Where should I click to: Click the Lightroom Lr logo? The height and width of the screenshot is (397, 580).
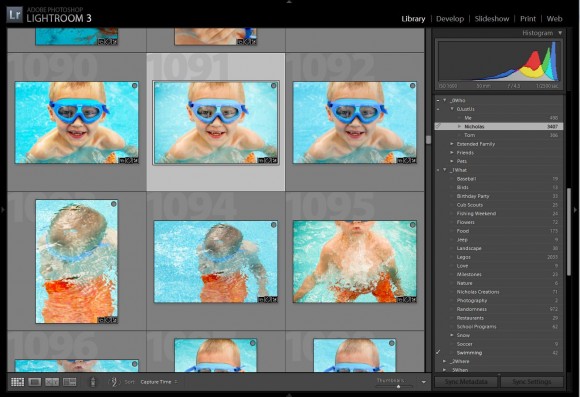(x=14, y=15)
